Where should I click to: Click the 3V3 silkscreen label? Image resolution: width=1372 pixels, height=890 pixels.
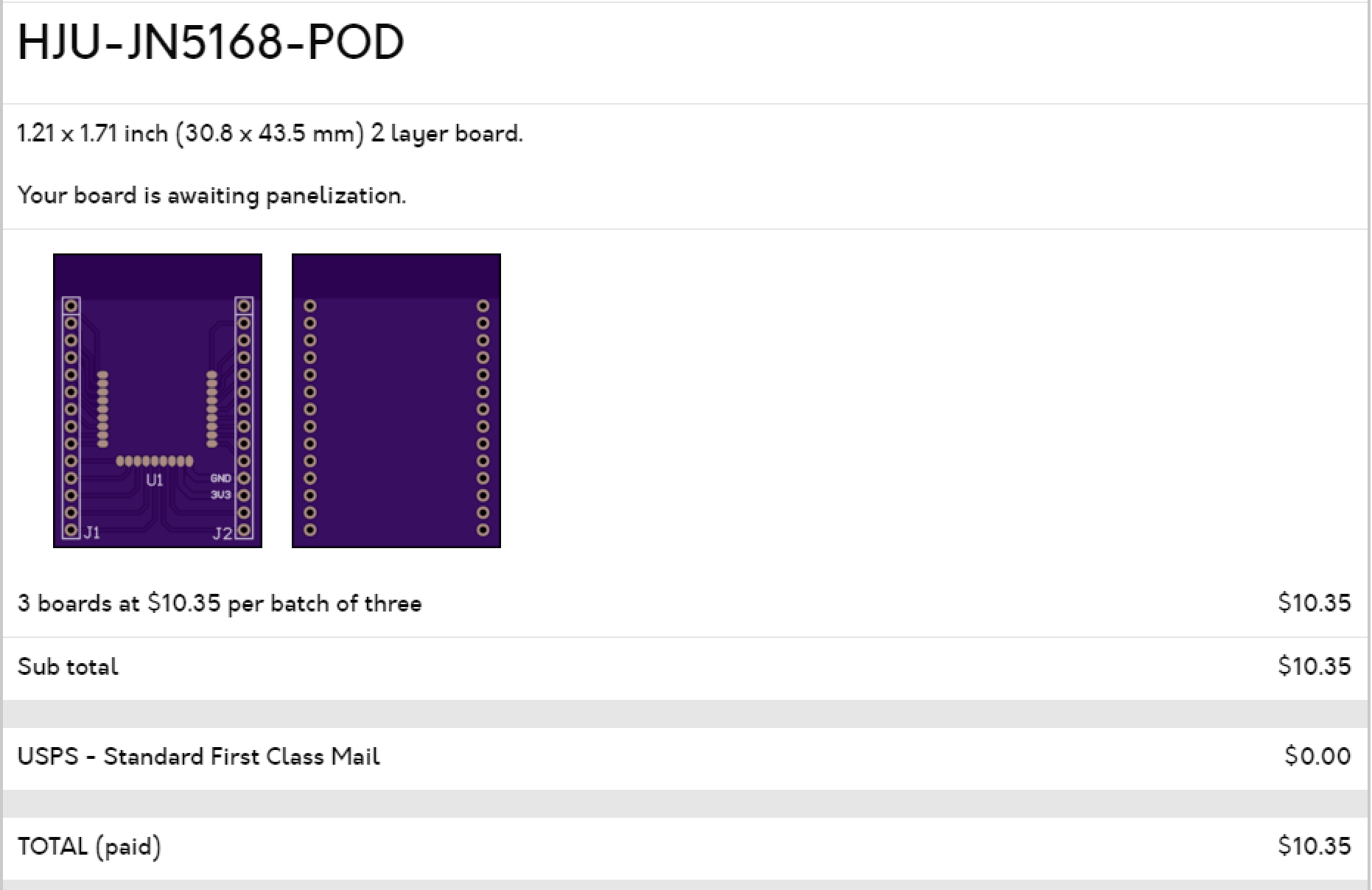220,494
